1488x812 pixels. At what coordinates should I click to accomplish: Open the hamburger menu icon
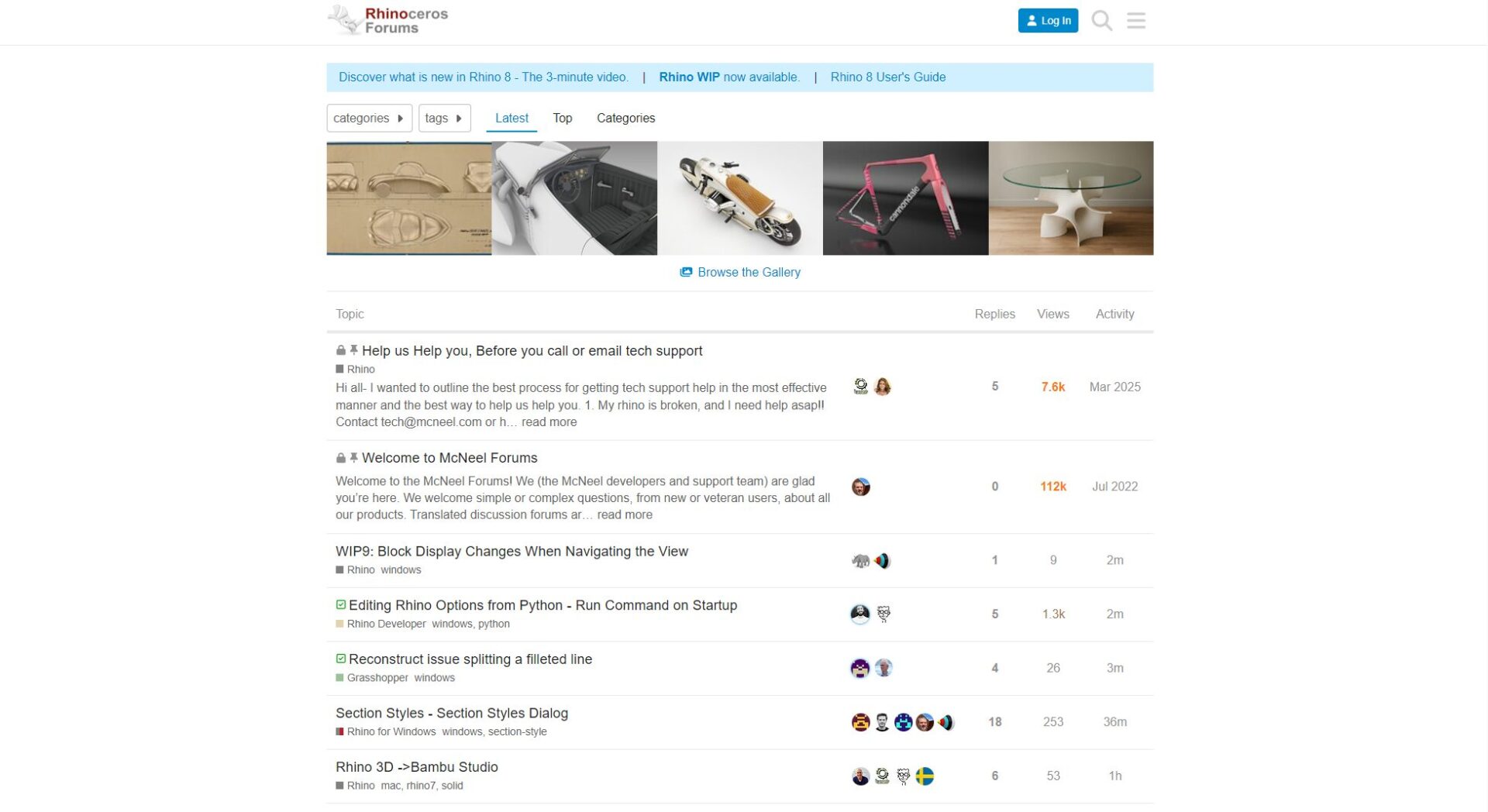pos(1135,21)
